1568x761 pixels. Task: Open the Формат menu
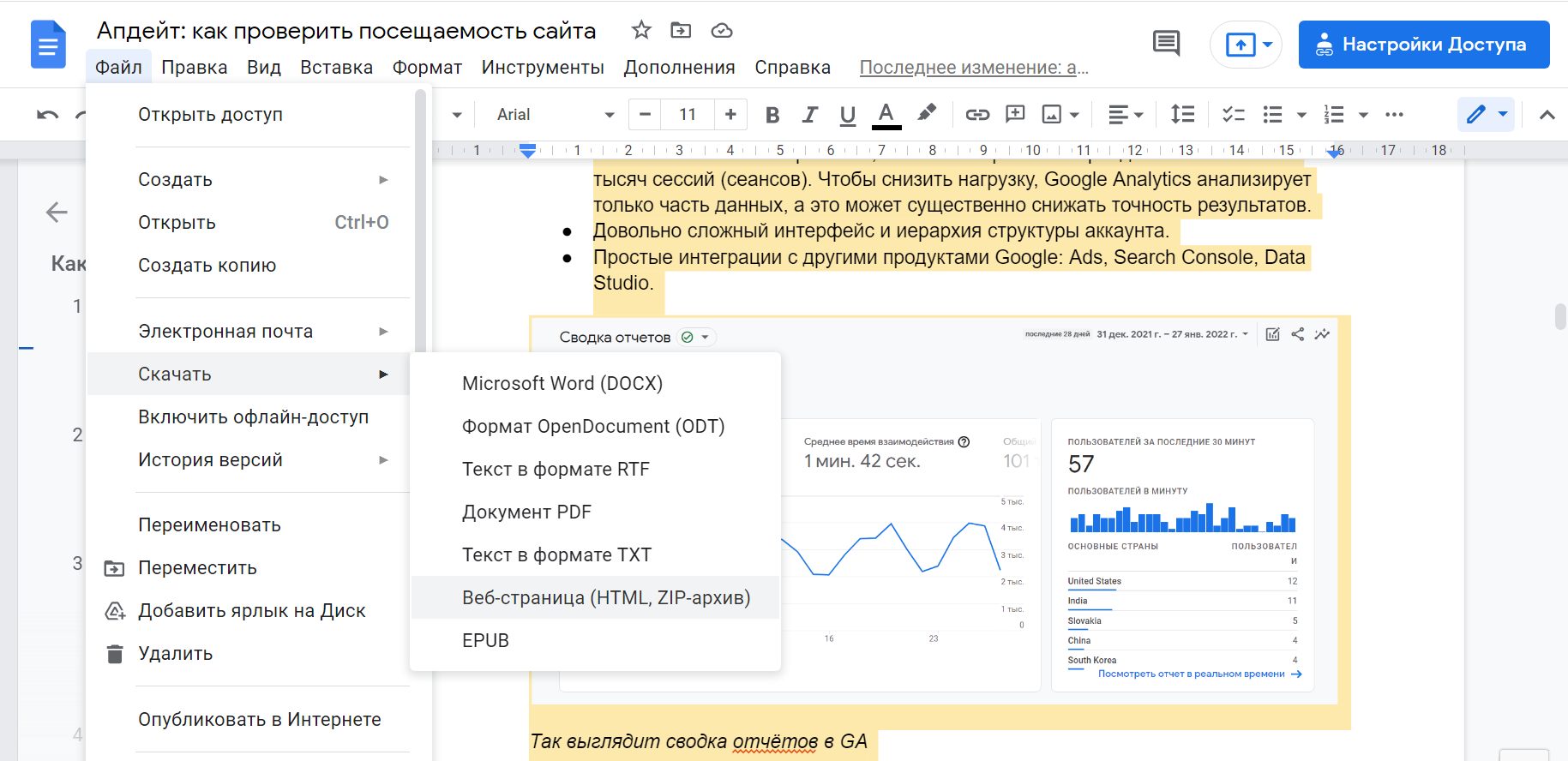click(427, 67)
